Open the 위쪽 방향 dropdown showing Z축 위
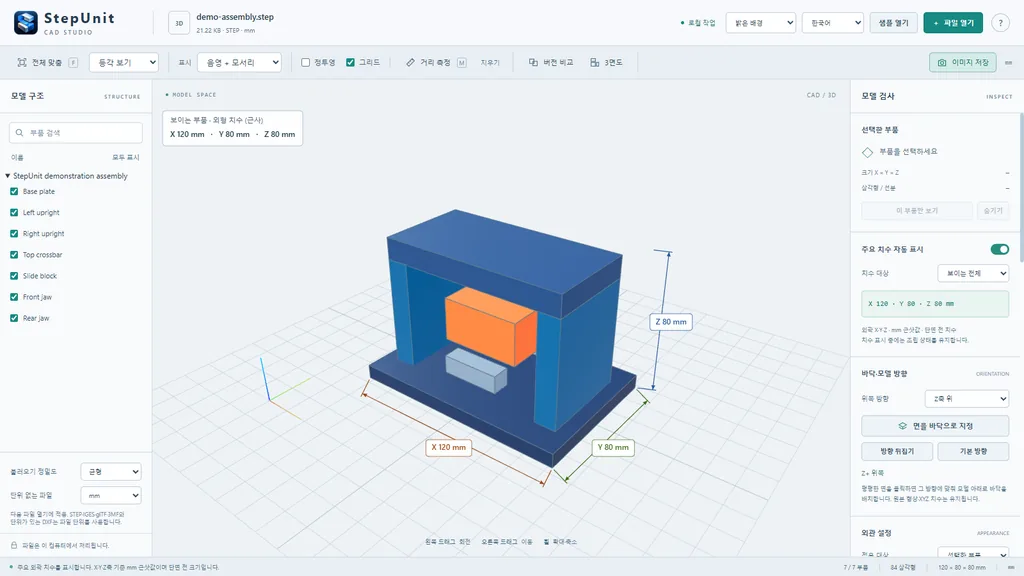This screenshot has height=576, width=1024. pyautogui.click(x=967, y=398)
